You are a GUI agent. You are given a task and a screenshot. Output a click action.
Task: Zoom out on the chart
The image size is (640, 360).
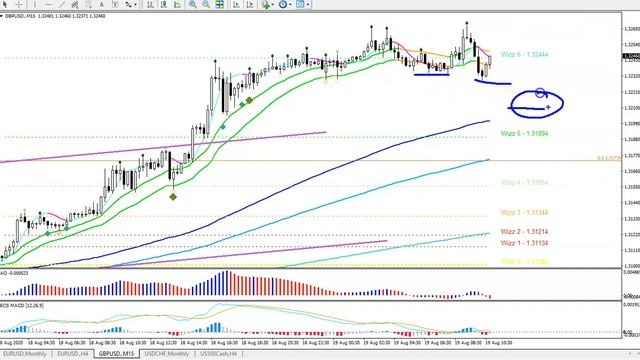coord(206,4)
